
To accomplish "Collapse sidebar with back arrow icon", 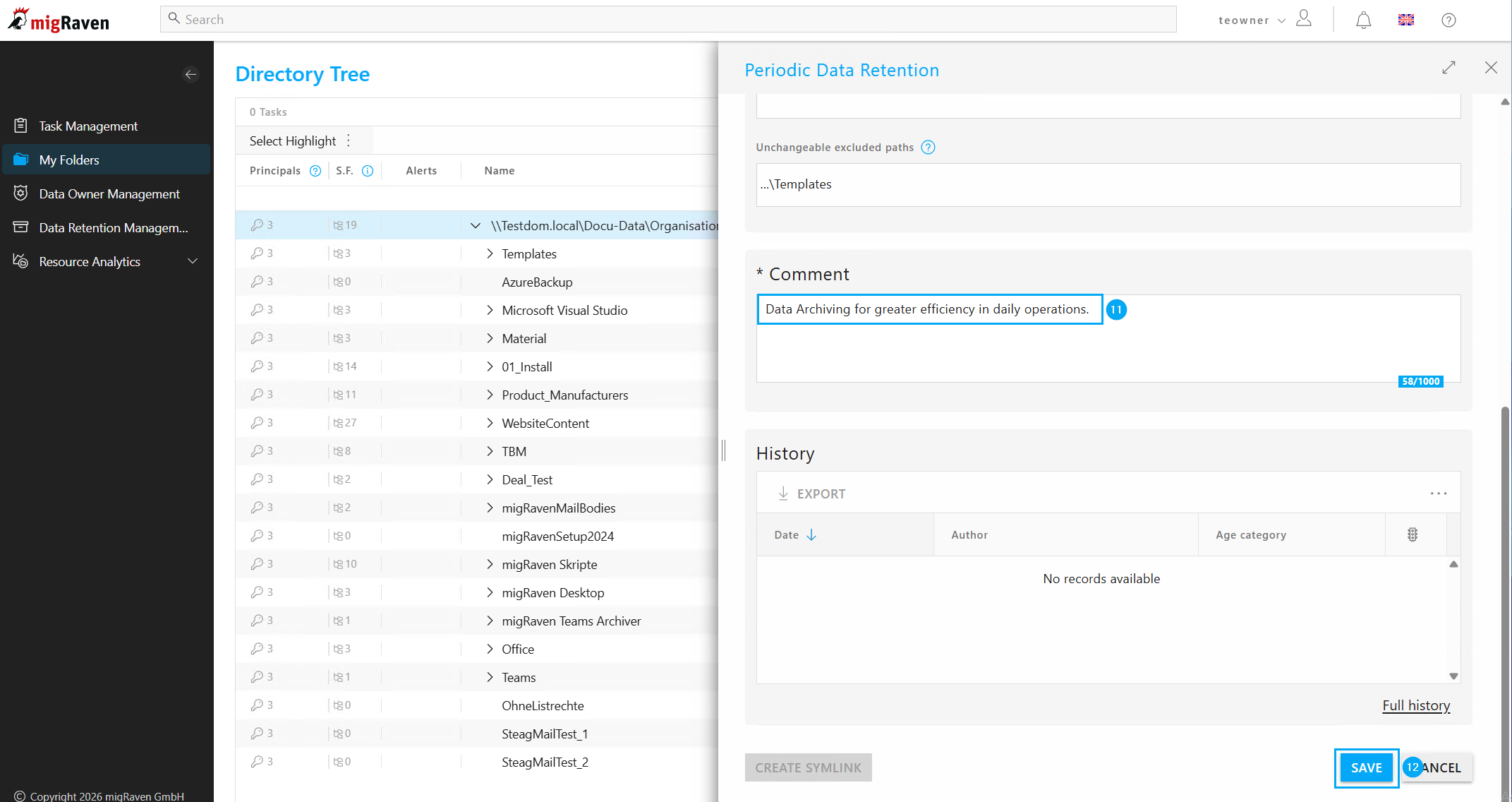I will click(x=190, y=74).
